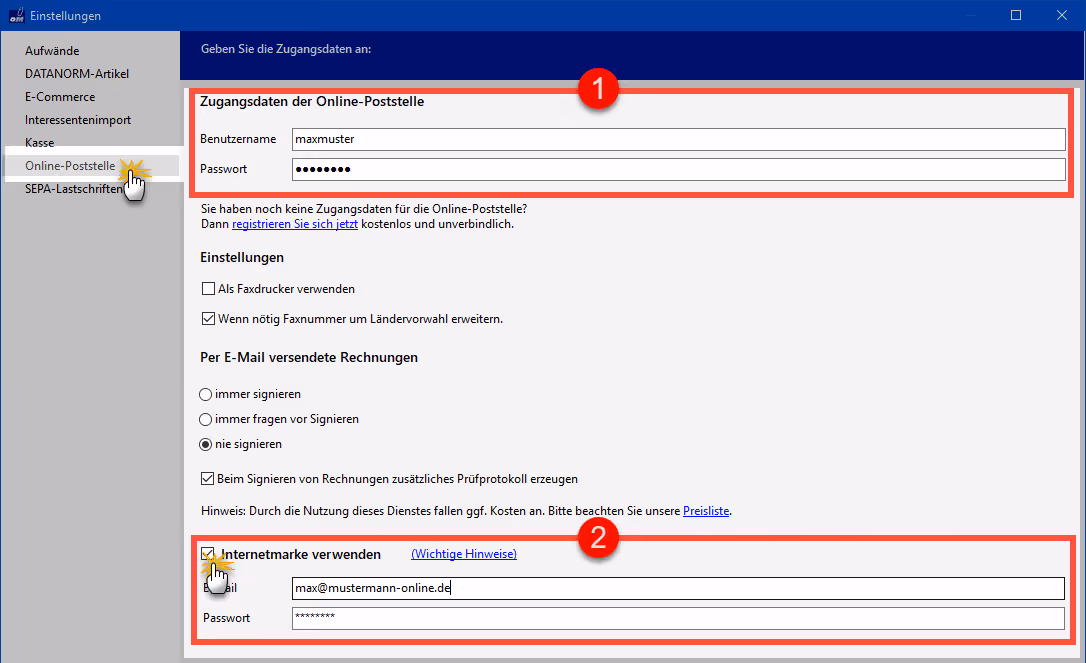Image resolution: width=1086 pixels, height=663 pixels.
Task: Select DATANORM-Artikel in the sidebar
Action: pos(77,73)
